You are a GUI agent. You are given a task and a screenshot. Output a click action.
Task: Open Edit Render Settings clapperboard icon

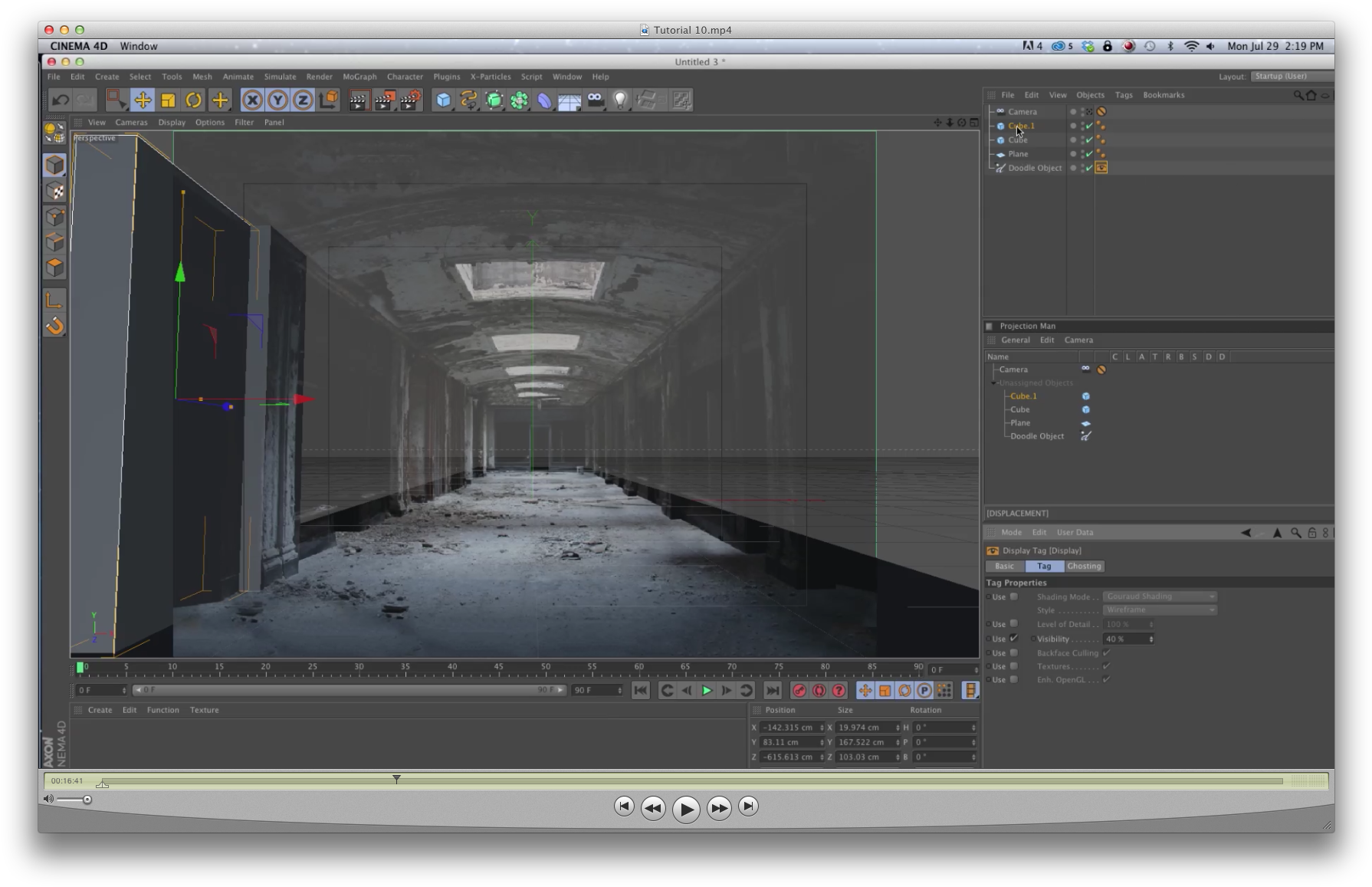pos(410,100)
